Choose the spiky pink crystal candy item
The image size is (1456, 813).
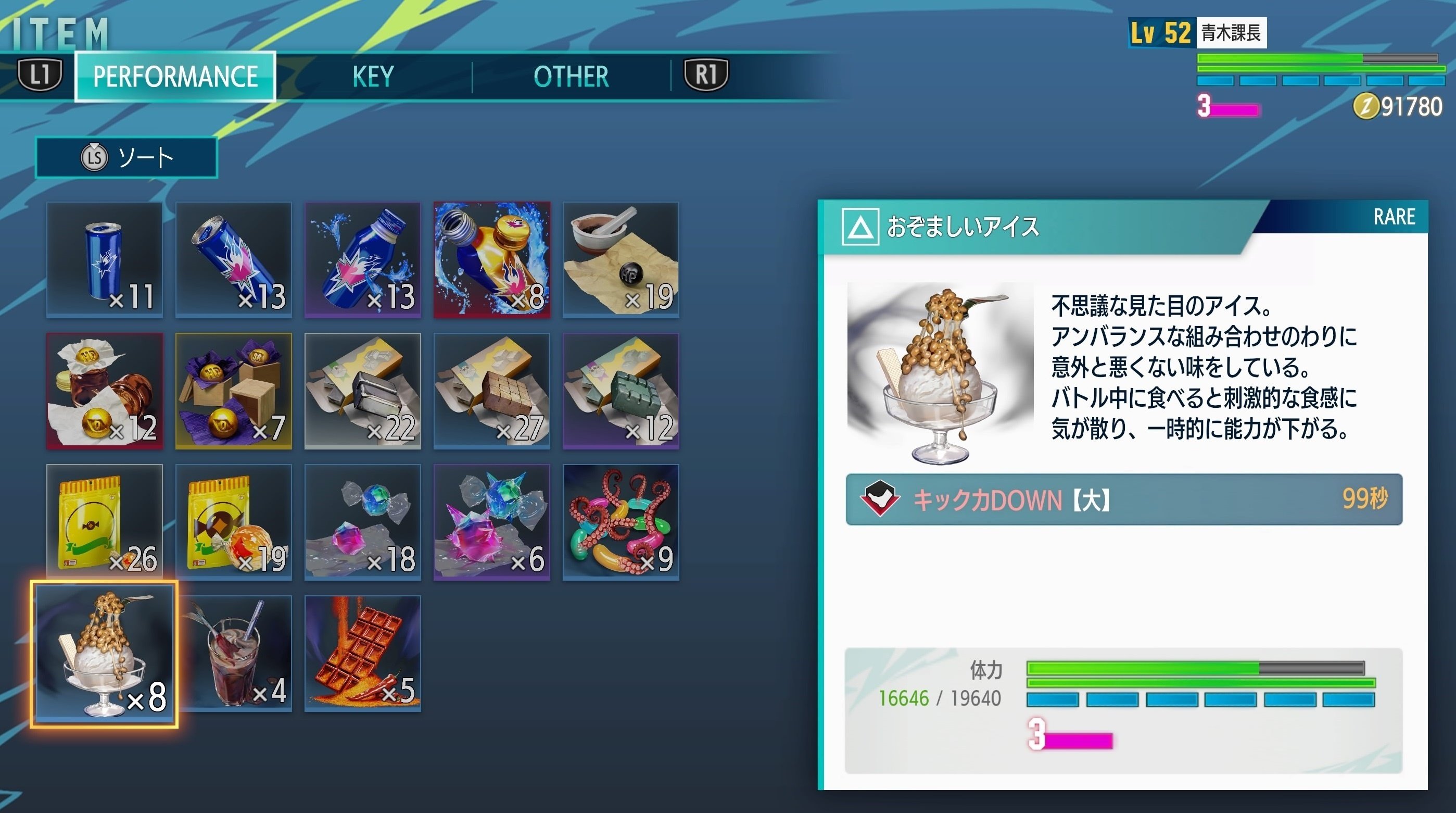(492, 522)
